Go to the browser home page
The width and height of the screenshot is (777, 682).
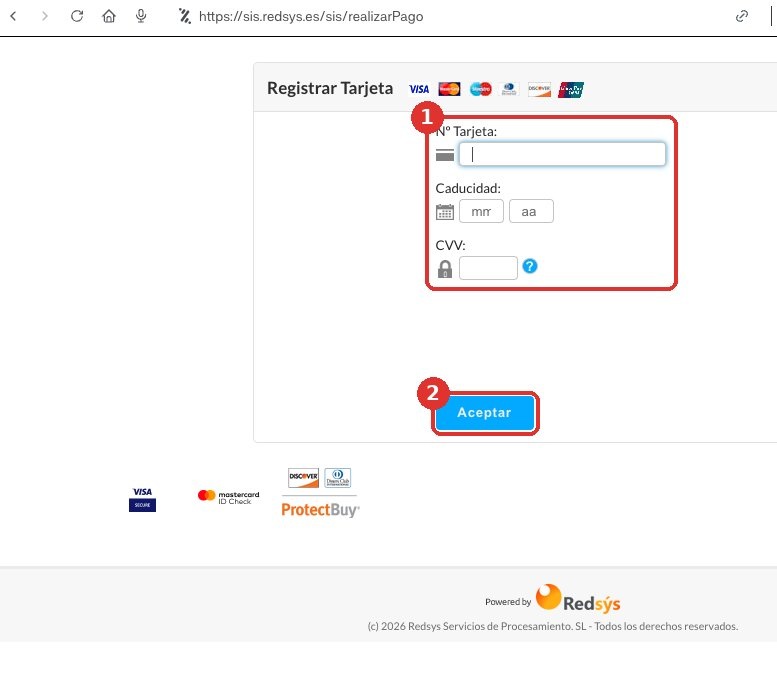109,16
